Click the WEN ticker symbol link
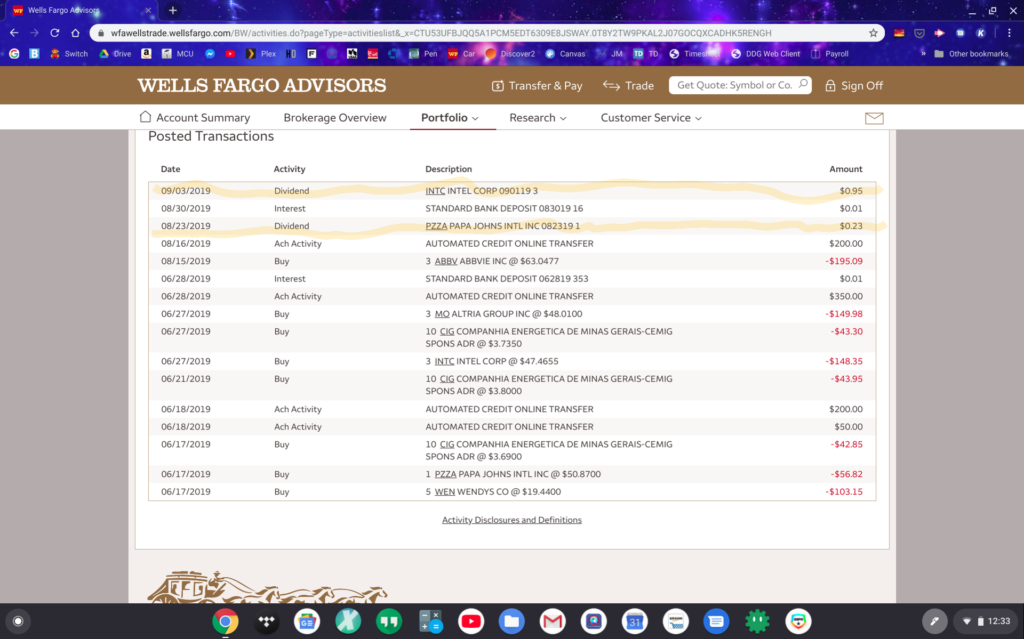Screen dimensions: 1024x639 [444, 492]
